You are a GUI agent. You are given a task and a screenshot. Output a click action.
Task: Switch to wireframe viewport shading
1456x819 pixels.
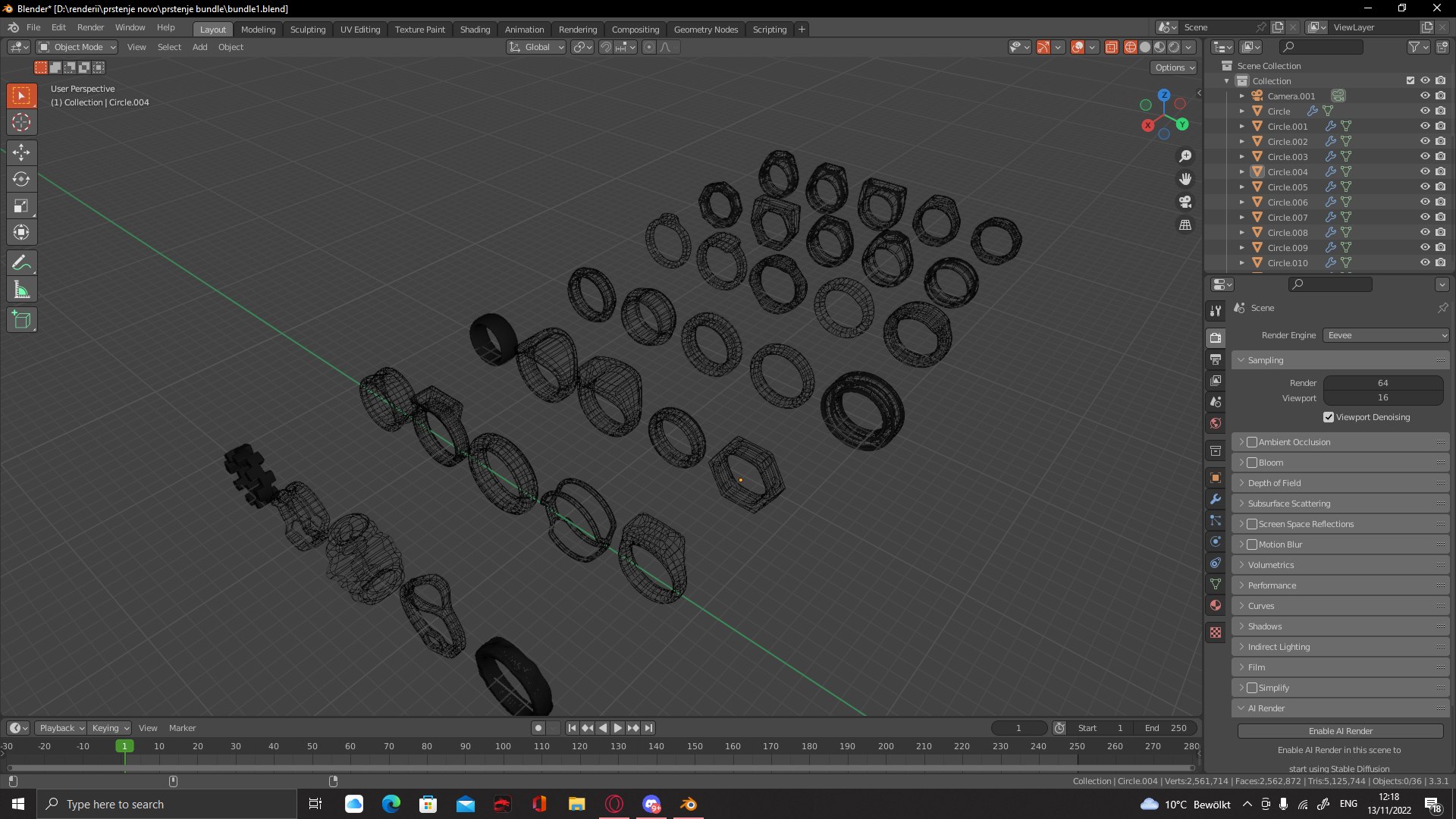(x=1131, y=47)
